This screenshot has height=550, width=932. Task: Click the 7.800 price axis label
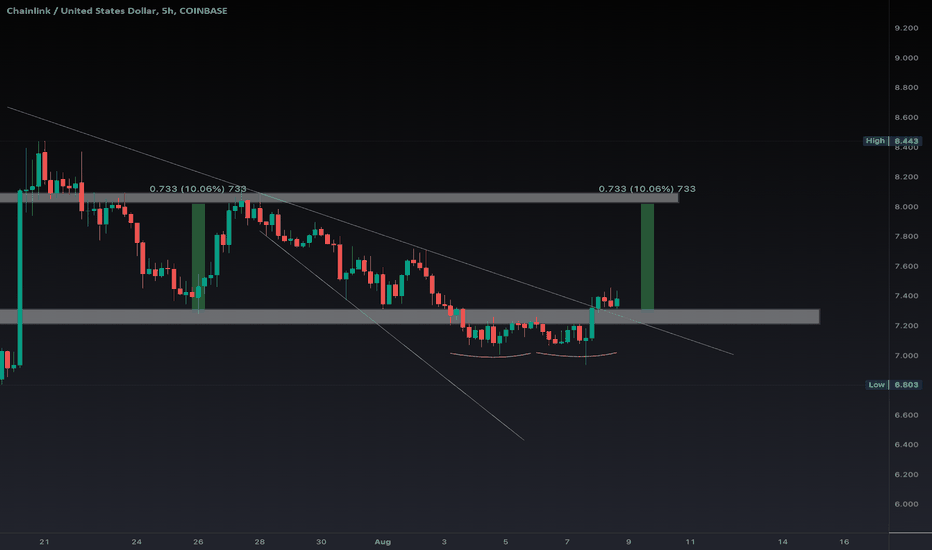pyautogui.click(x=906, y=236)
